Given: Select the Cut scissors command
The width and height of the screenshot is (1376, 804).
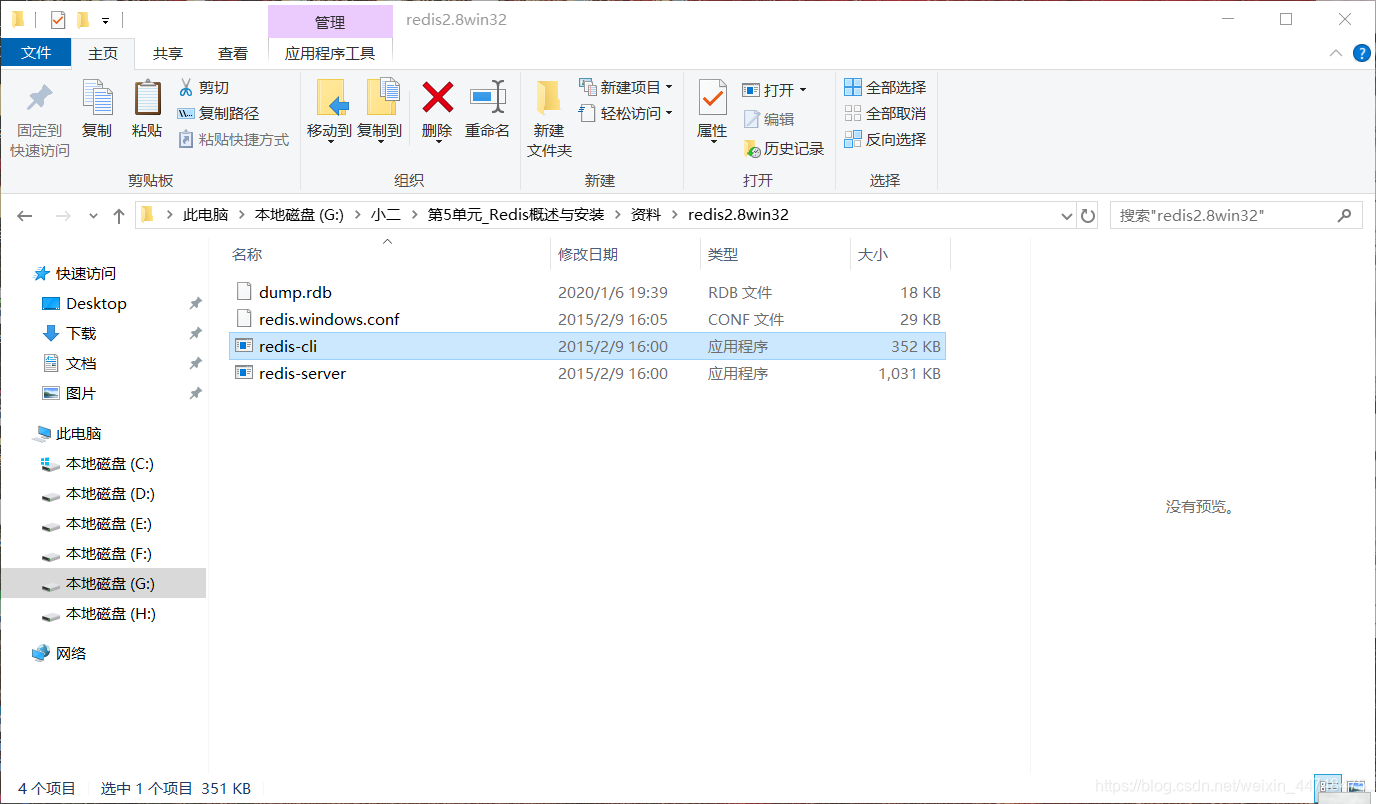Looking at the screenshot, I should tap(204, 88).
